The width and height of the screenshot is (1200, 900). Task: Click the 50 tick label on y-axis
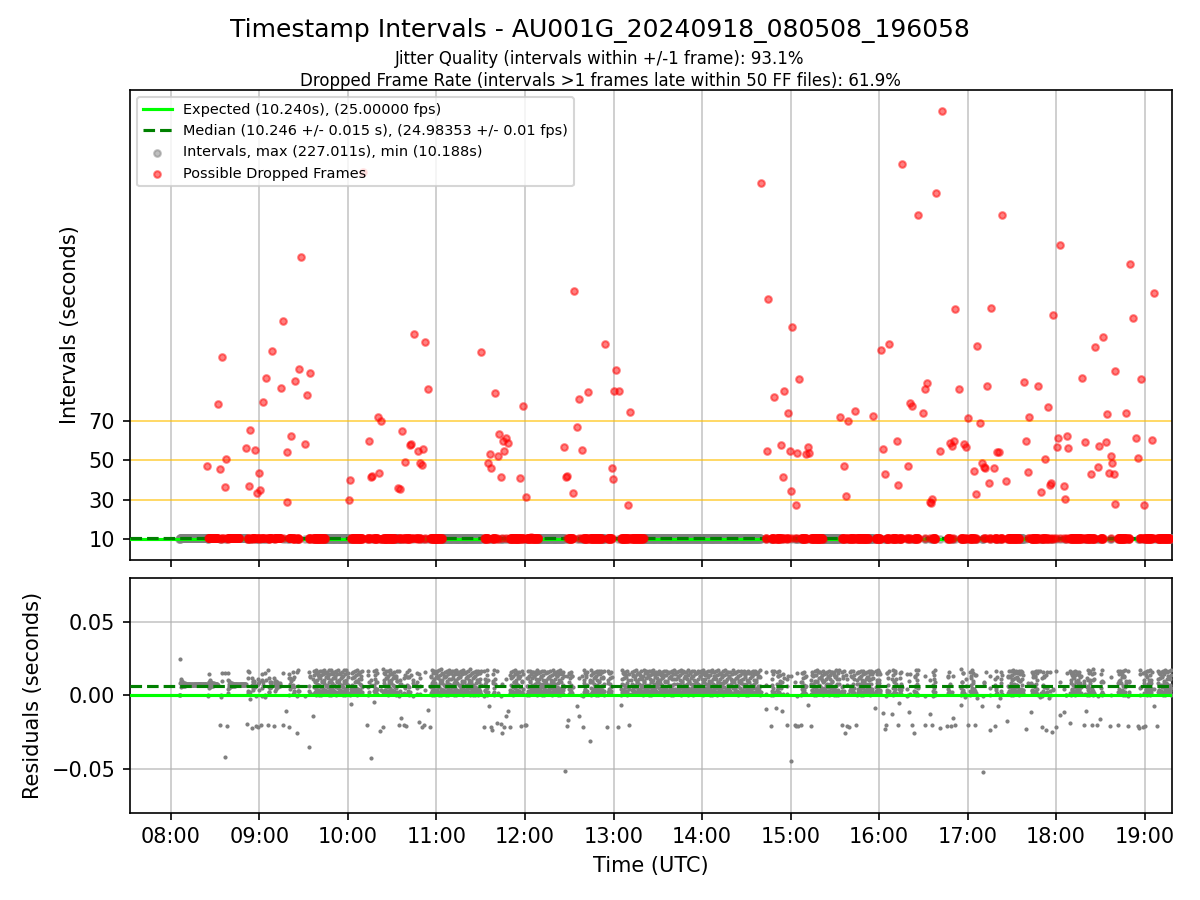click(x=103, y=460)
